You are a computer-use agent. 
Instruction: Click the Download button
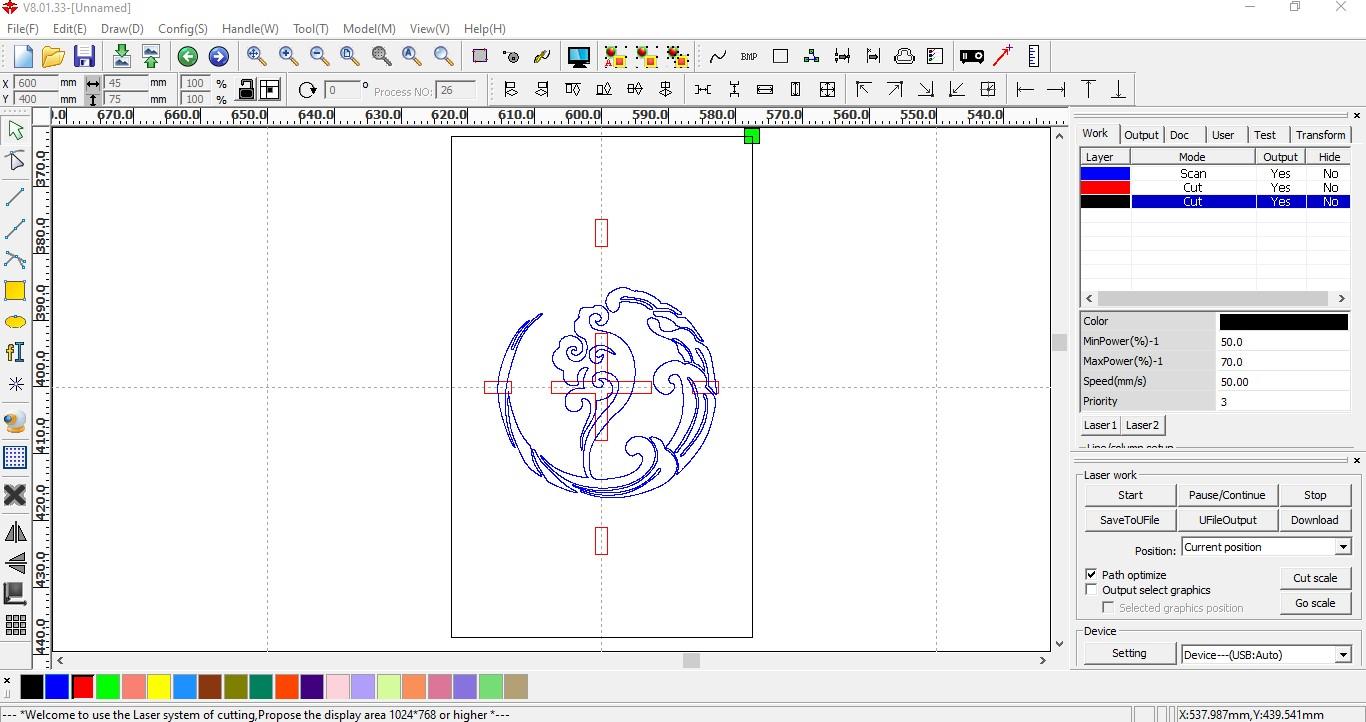pyautogui.click(x=1315, y=520)
